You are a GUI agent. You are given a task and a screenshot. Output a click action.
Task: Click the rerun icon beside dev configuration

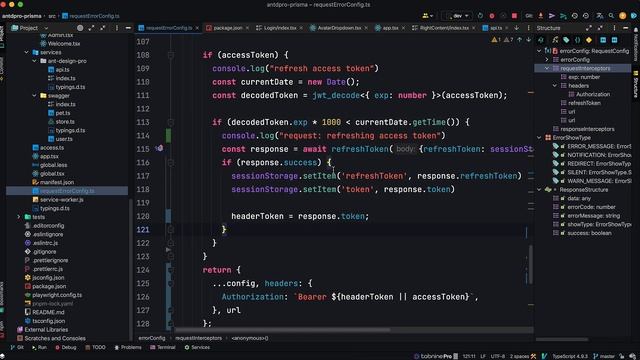point(480,16)
